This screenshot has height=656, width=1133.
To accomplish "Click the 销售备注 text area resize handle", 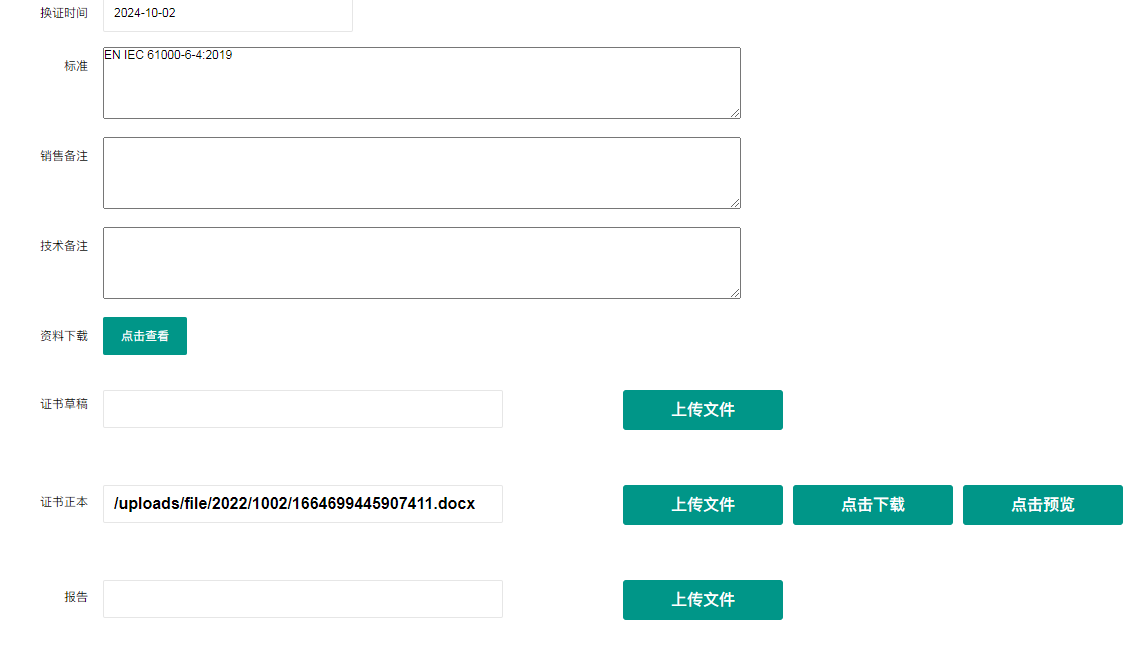I will tap(735, 203).
